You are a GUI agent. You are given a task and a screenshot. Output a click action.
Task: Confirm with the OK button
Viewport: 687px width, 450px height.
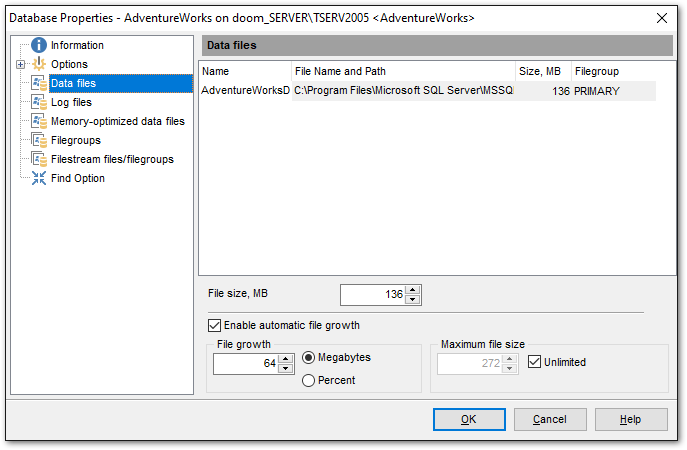[x=469, y=420]
